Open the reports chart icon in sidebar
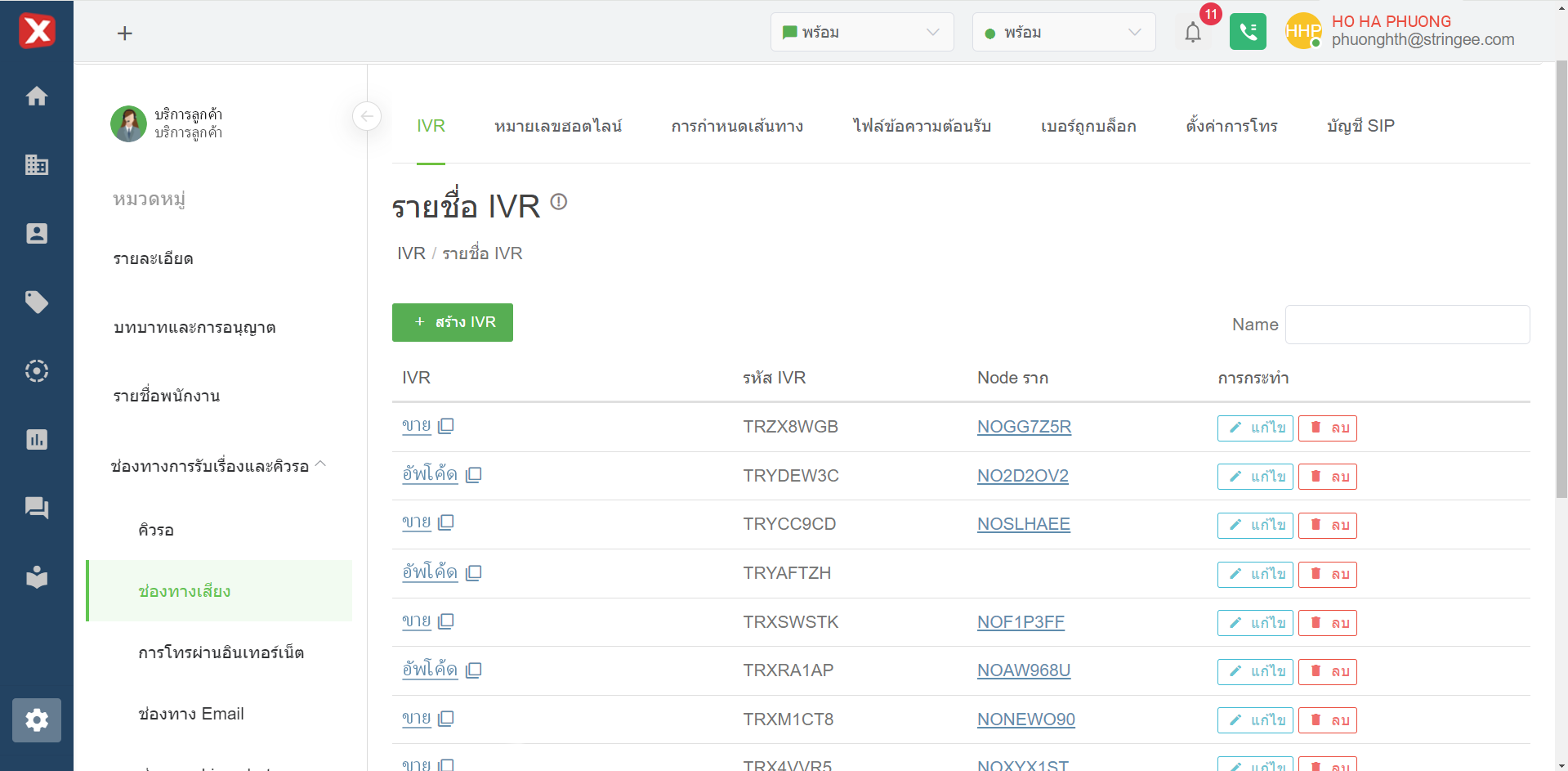Image resolution: width=1568 pixels, height=771 pixels. pyautogui.click(x=37, y=440)
